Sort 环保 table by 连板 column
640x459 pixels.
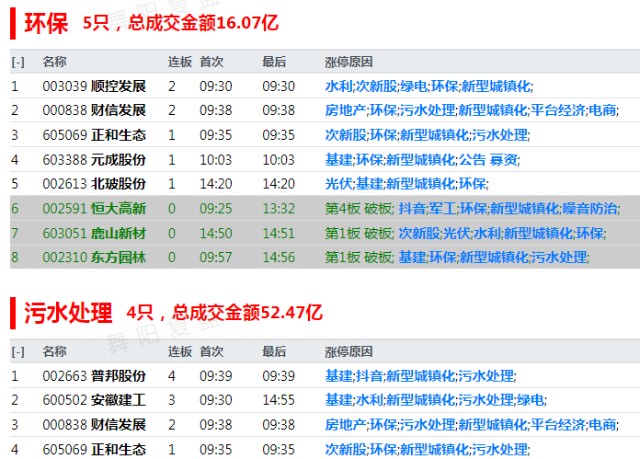[x=180, y=62]
